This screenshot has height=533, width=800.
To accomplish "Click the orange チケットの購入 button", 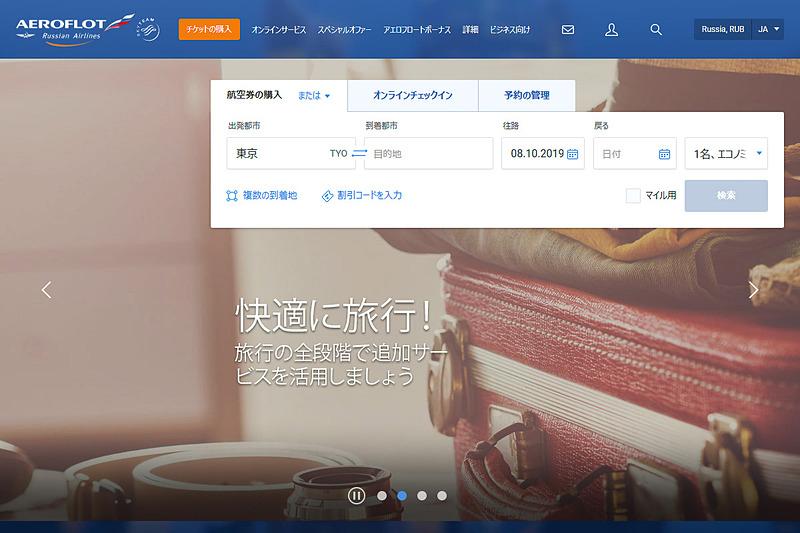I will pyautogui.click(x=209, y=30).
